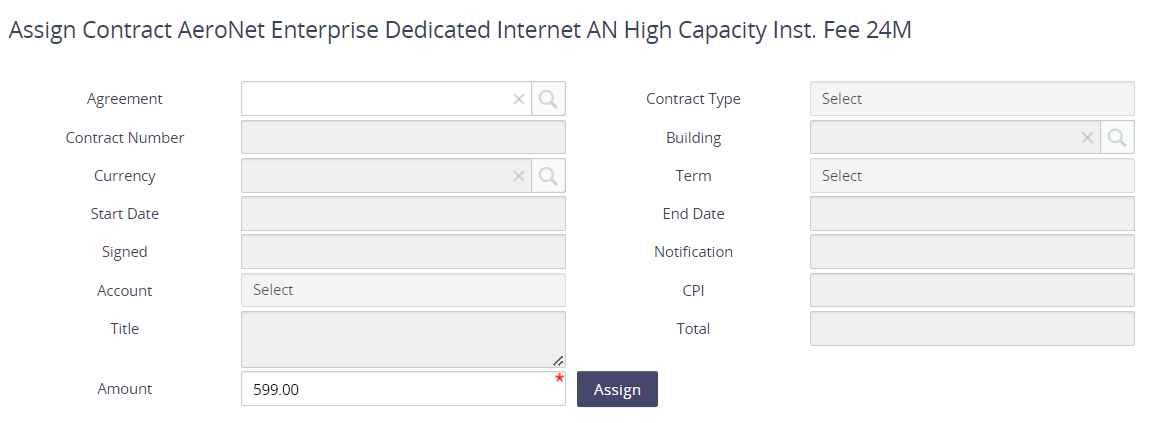The height and width of the screenshot is (423, 1154).
Task: Clear the Building field using its X icon
Action: pyautogui.click(x=1087, y=137)
